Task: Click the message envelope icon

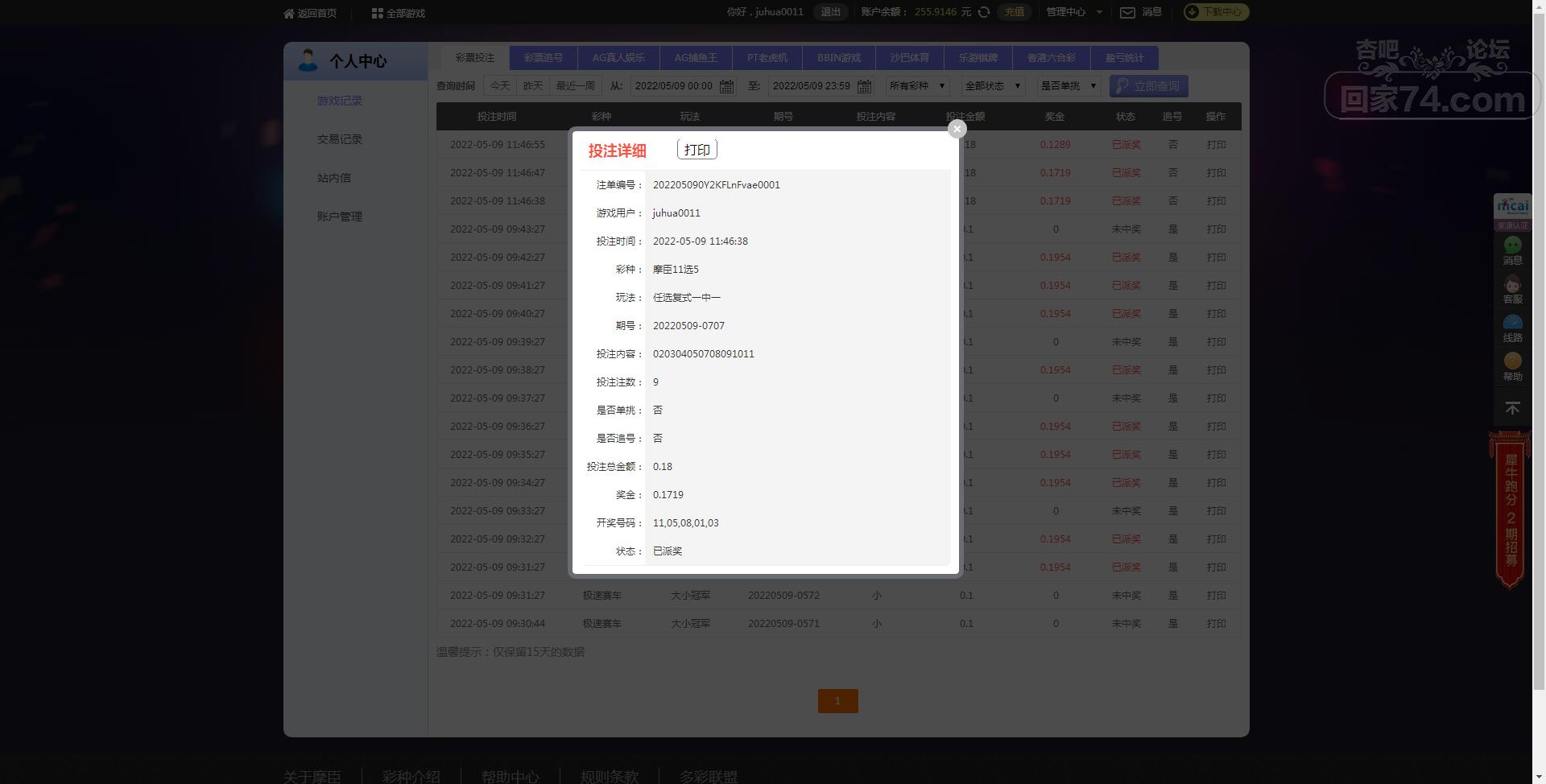Action: tap(1127, 12)
